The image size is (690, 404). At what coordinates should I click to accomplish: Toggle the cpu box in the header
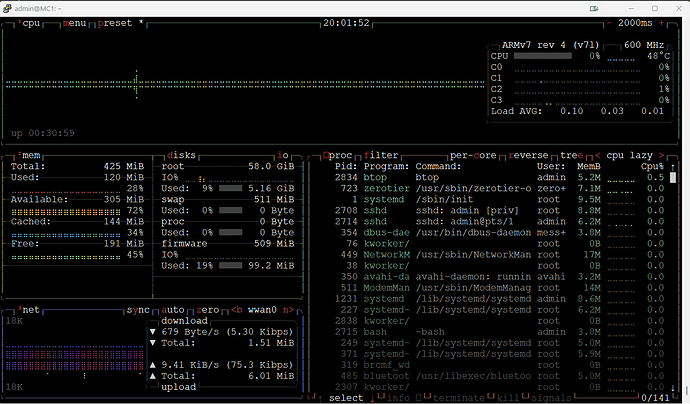pyautogui.click(x=31, y=23)
